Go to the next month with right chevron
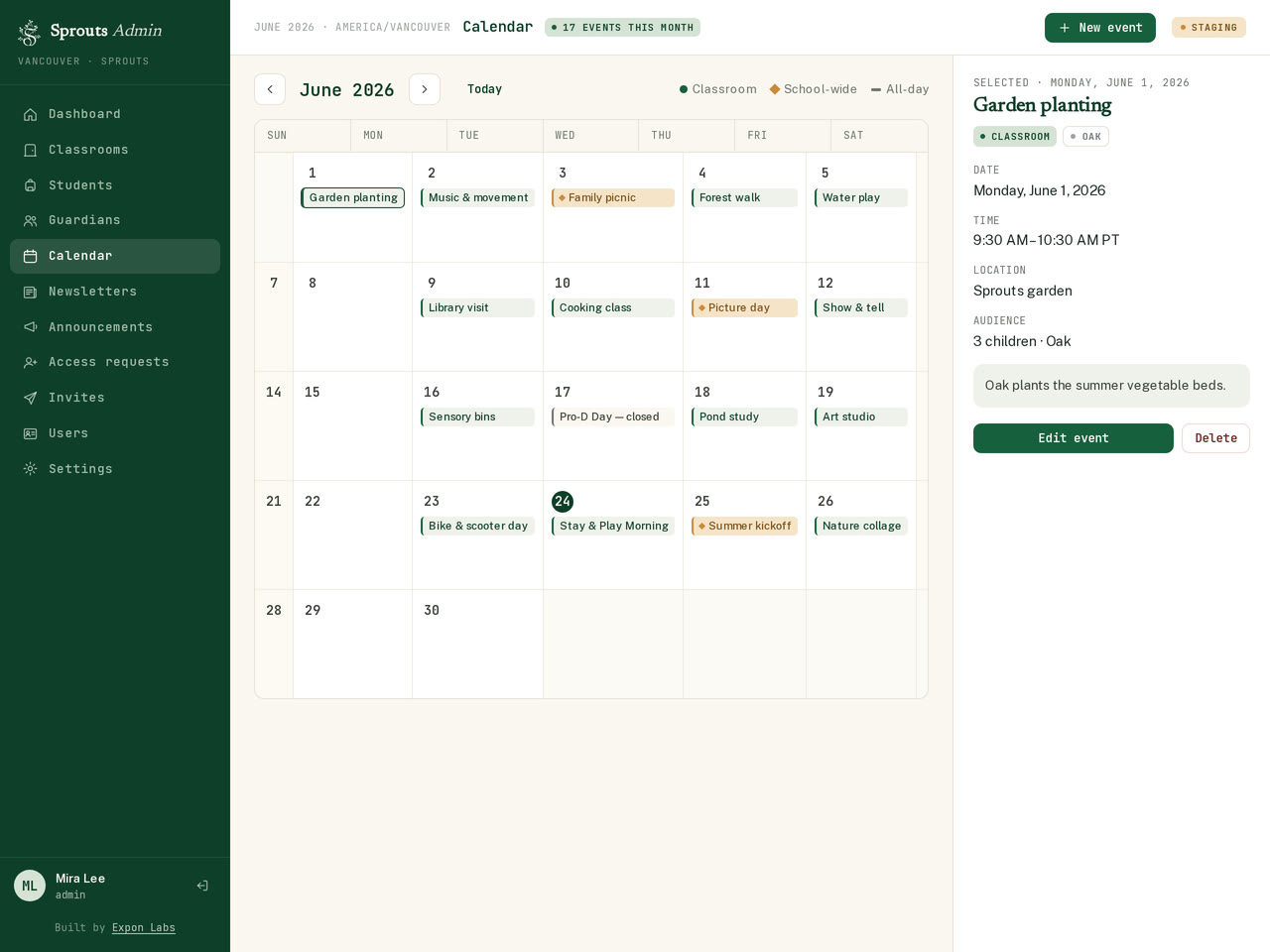Viewport: 1270px width, 952px height. click(x=425, y=89)
